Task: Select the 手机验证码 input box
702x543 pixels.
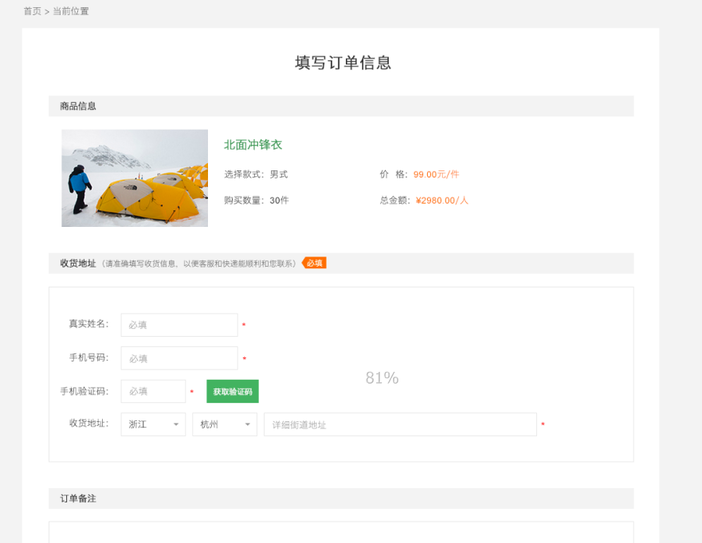Action: (x=153, y=391)
